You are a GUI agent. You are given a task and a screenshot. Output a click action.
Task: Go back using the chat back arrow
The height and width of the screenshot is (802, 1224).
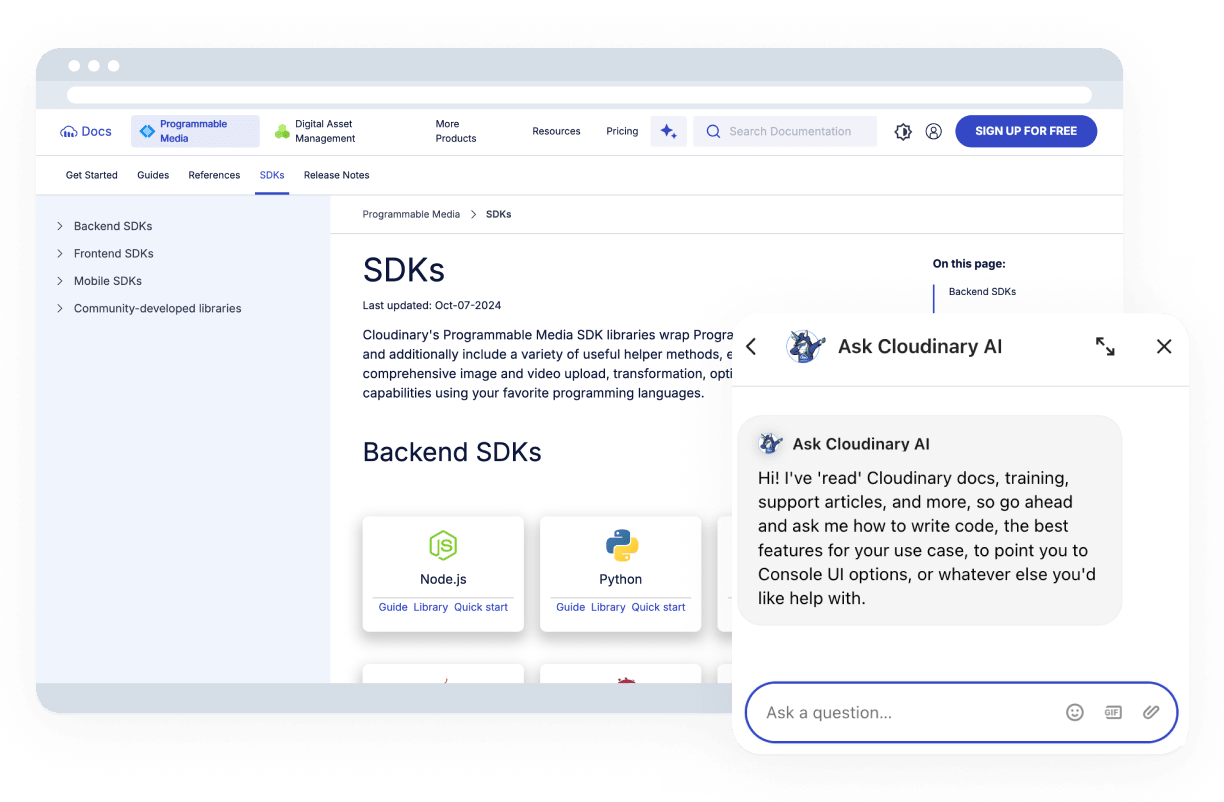[x=752, y=346]
